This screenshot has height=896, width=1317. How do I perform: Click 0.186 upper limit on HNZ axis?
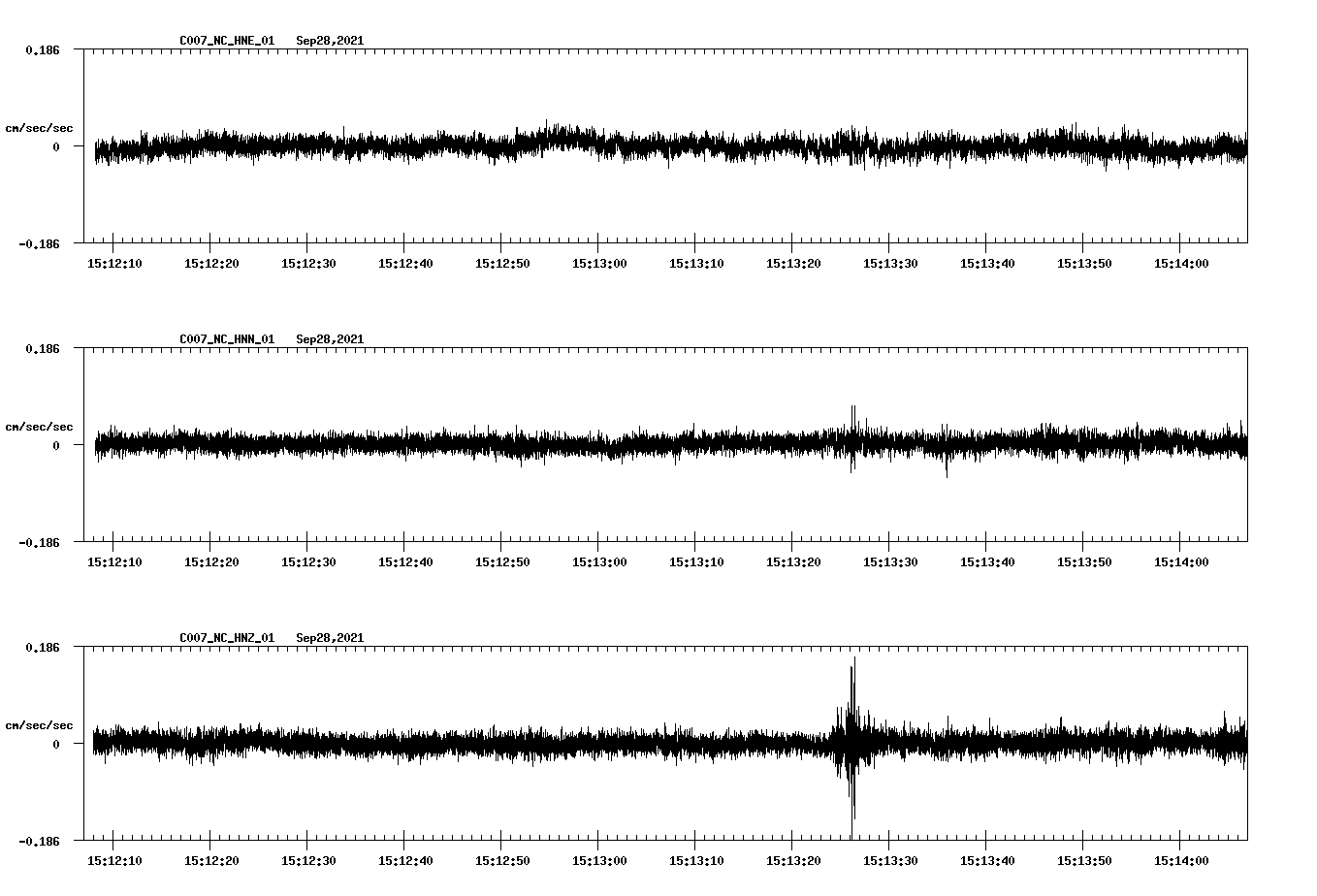42,647
